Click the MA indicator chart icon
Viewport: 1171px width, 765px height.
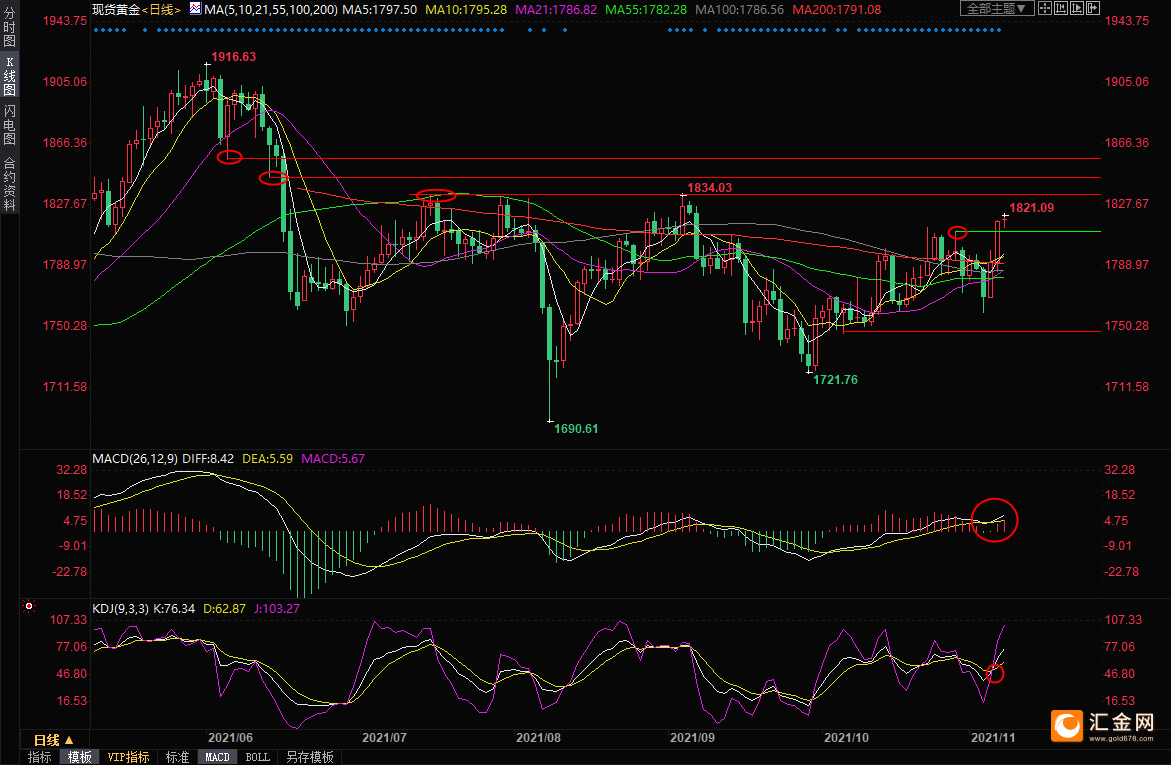click(196, 10)
